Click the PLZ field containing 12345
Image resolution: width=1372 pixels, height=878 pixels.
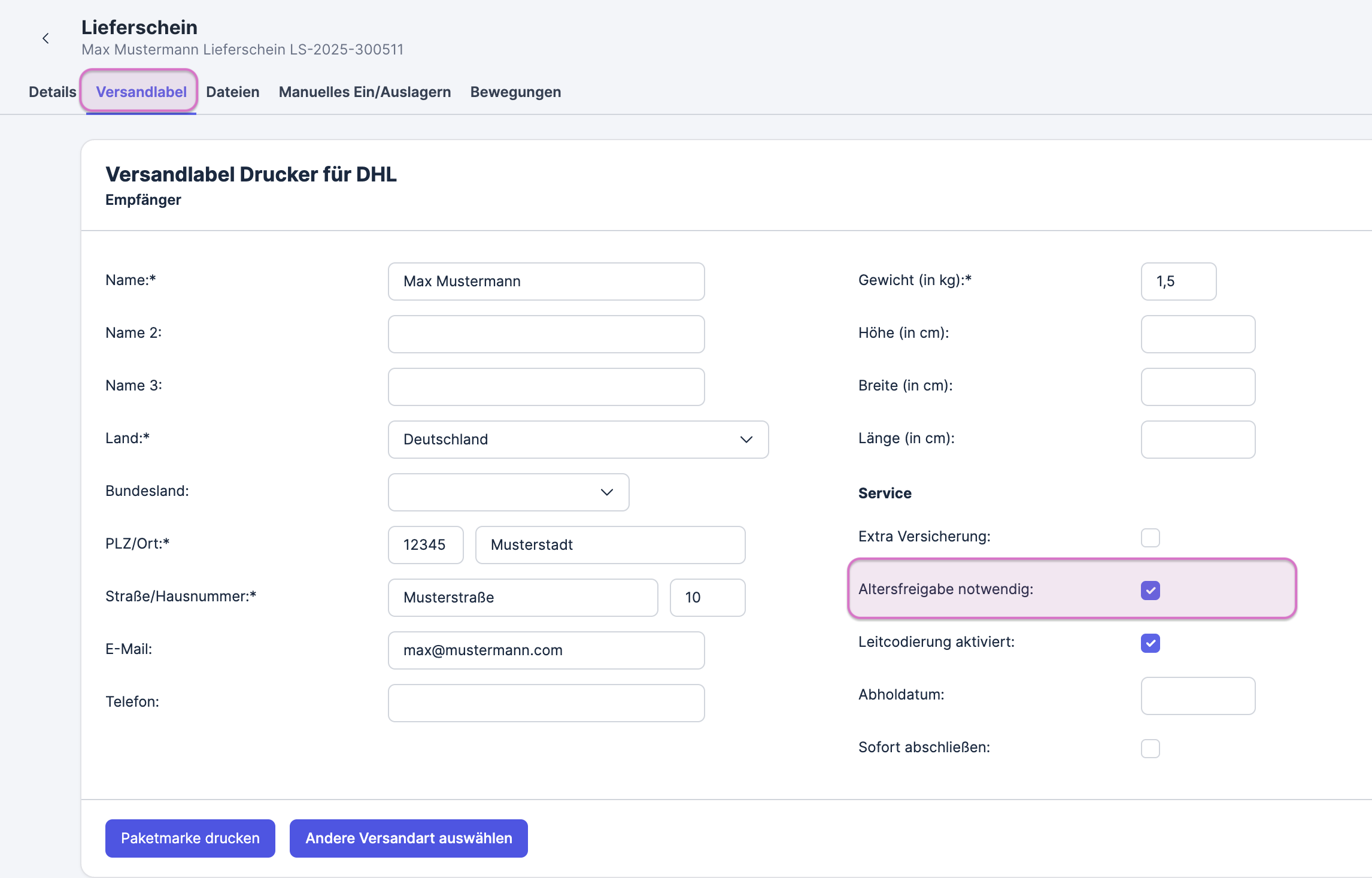425,544
